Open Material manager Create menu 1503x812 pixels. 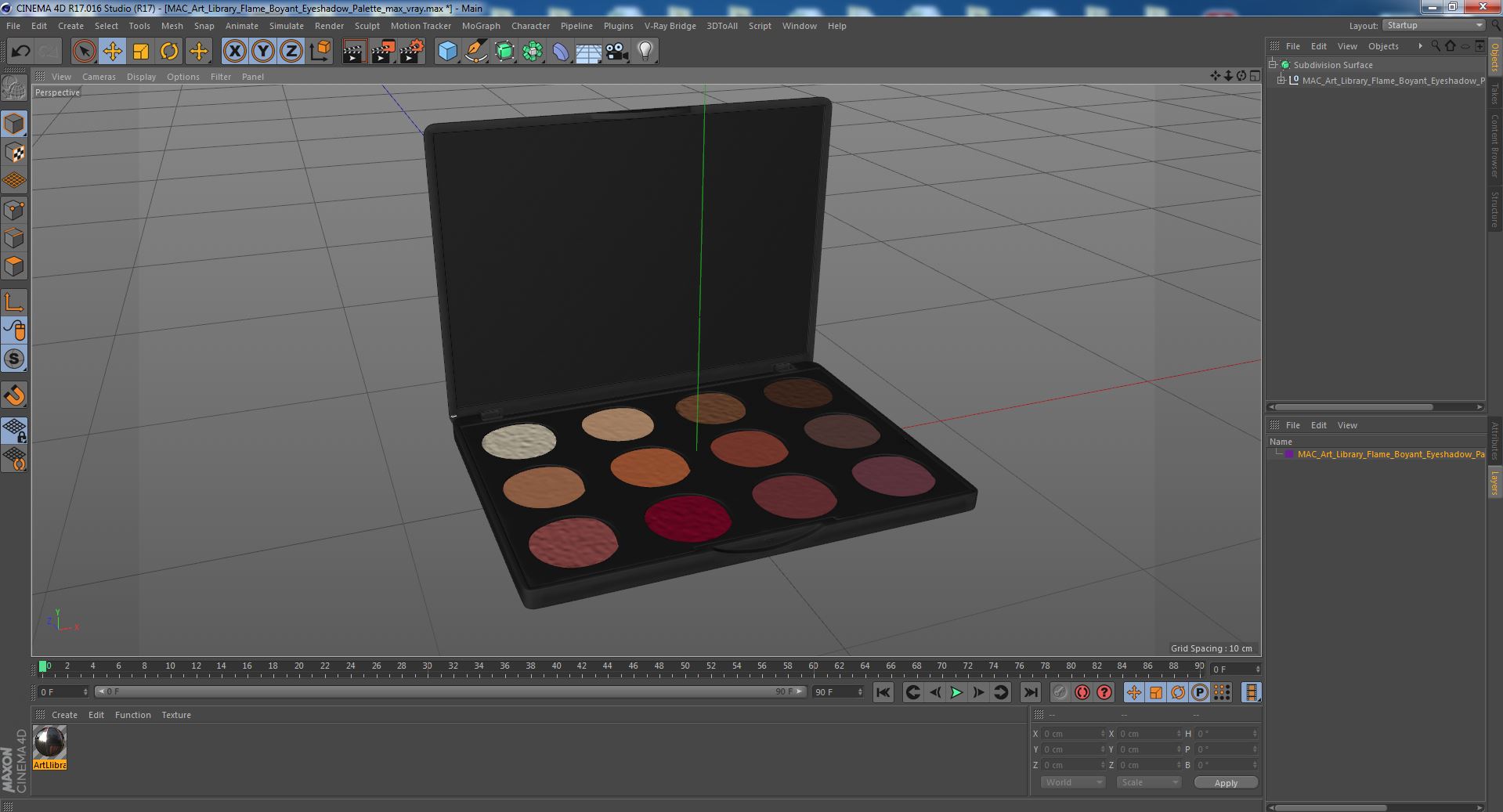pyautogui.click(x=64, y=715)
